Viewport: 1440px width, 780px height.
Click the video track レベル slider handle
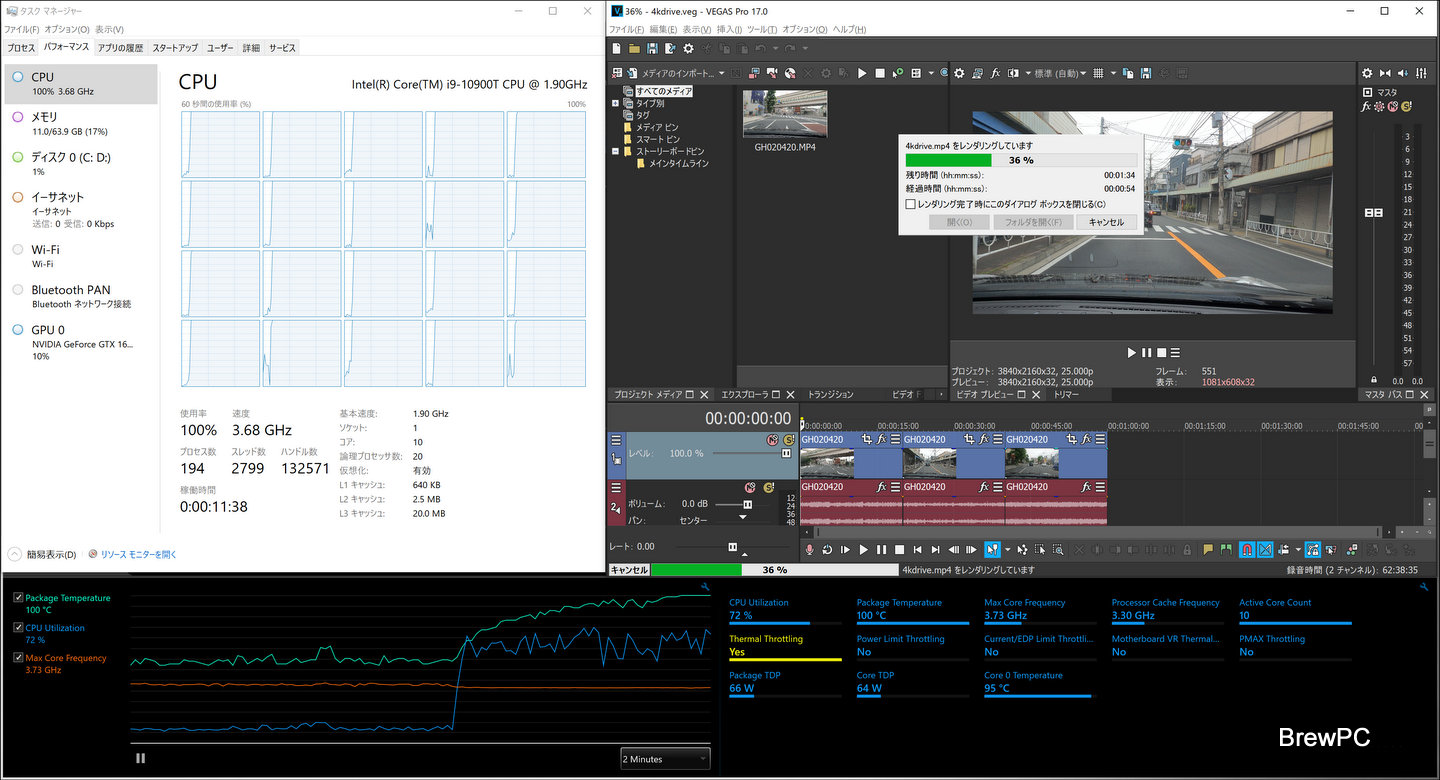click(786, 453)
